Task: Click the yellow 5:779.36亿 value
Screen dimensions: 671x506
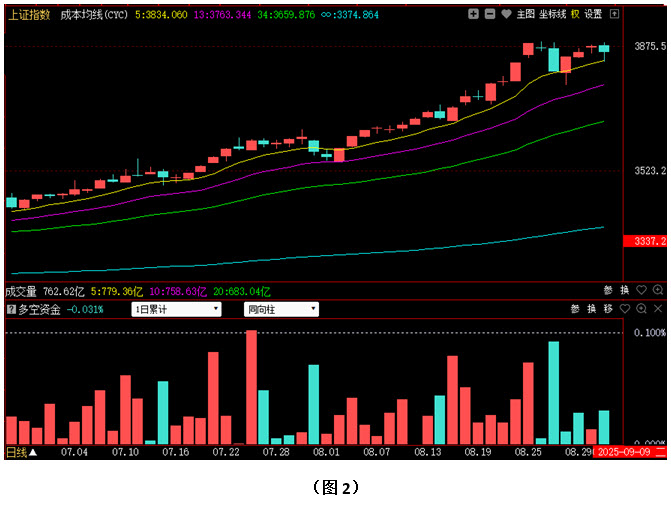Action: pyautogui.click(x=117, y=292)
